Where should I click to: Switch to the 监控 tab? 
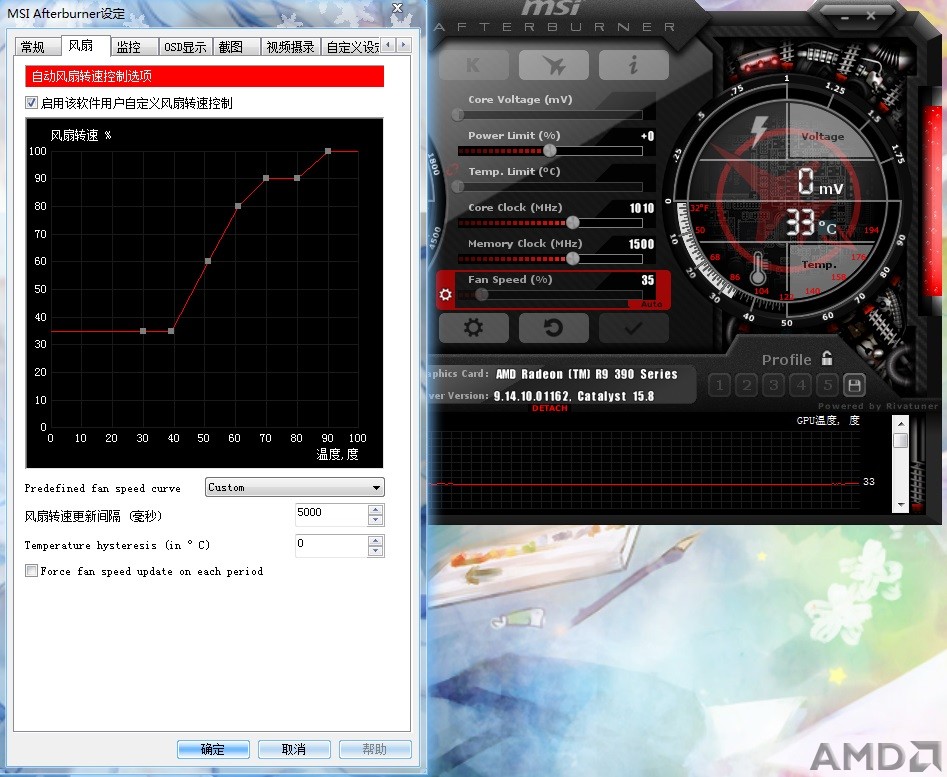click(134, 47)
